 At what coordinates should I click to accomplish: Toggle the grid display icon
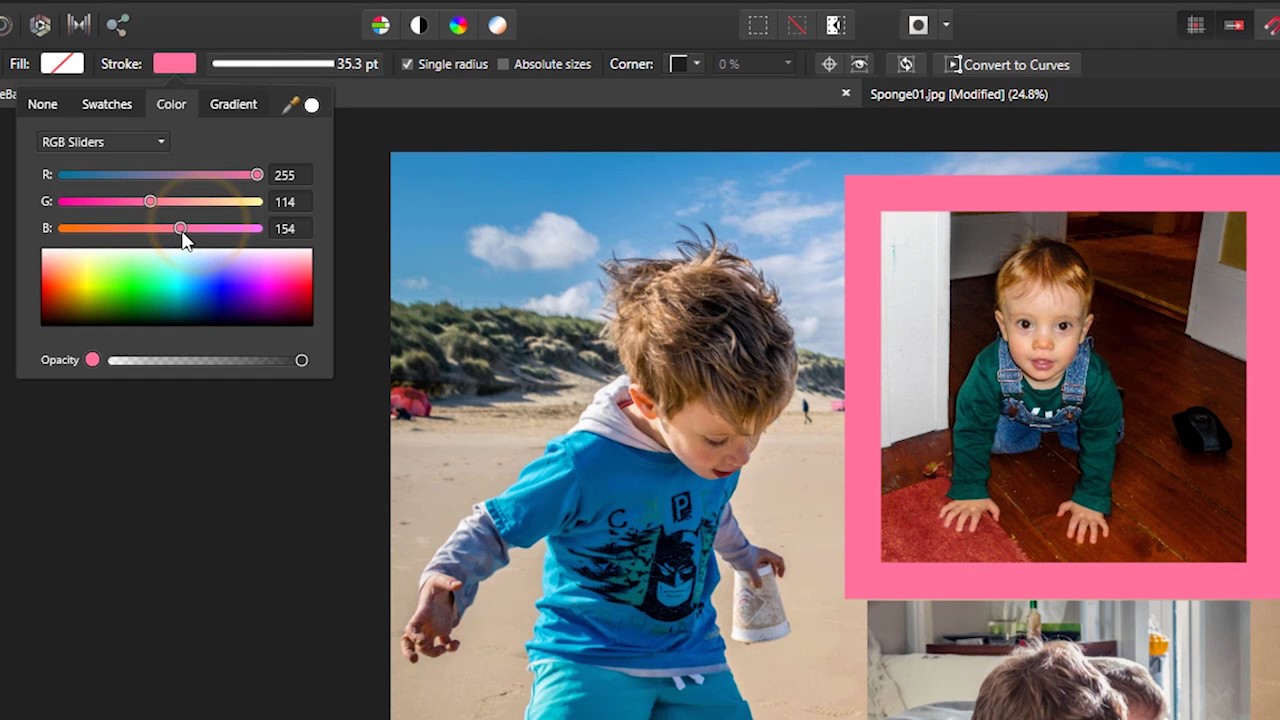coord(1195,26)
